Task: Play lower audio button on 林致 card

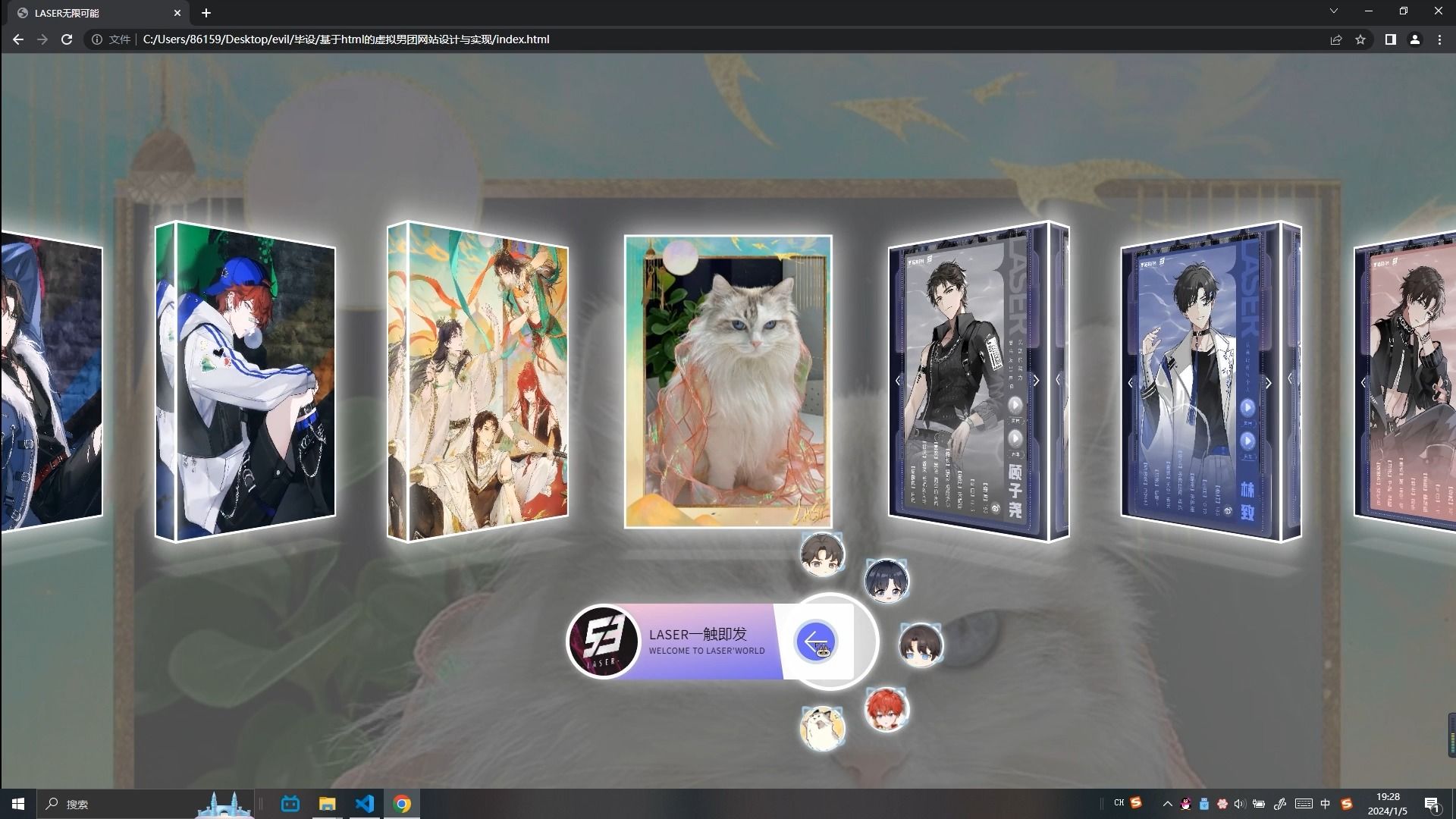Action: tap(1247, 441)
